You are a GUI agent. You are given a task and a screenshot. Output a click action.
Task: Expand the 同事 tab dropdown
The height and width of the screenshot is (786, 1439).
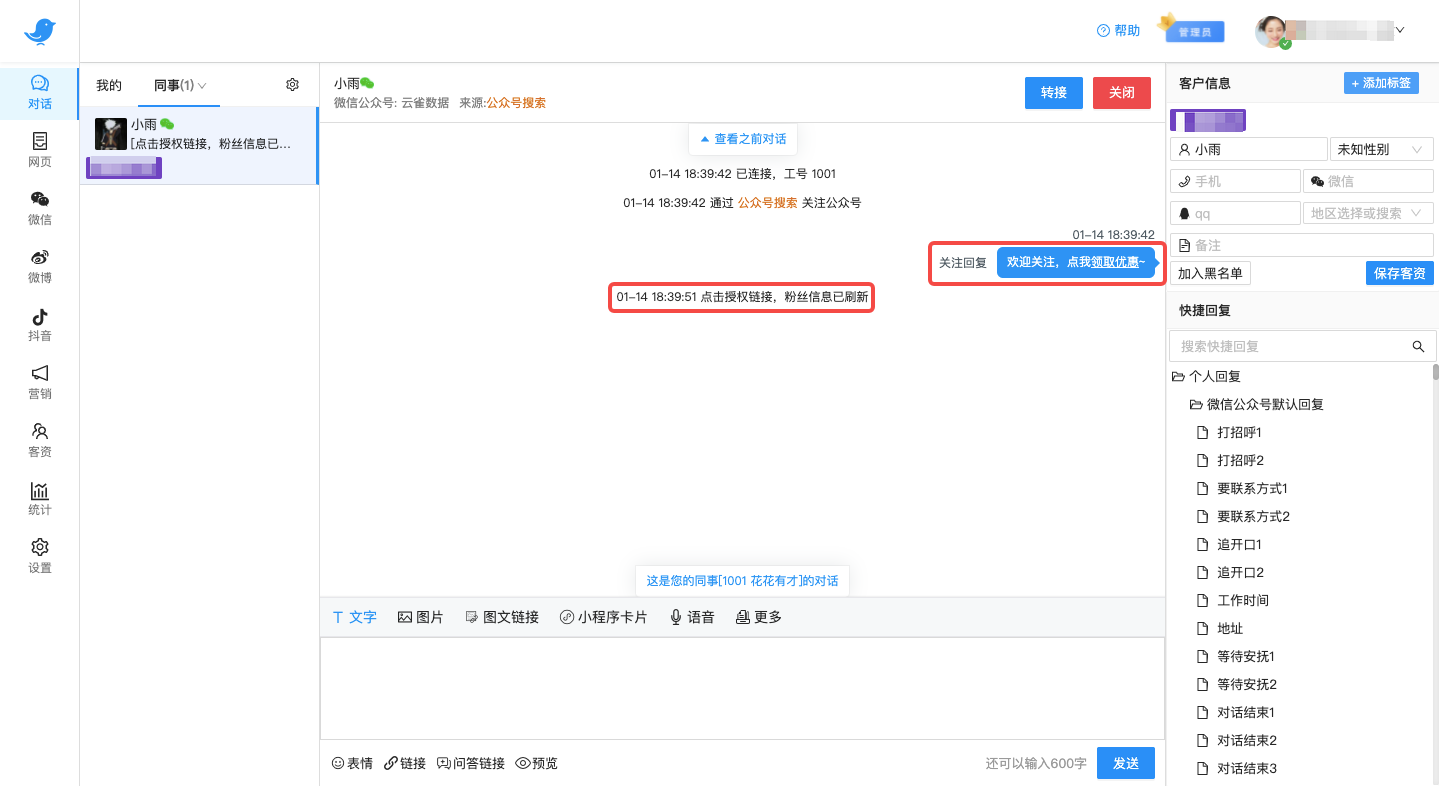[204, 85]
